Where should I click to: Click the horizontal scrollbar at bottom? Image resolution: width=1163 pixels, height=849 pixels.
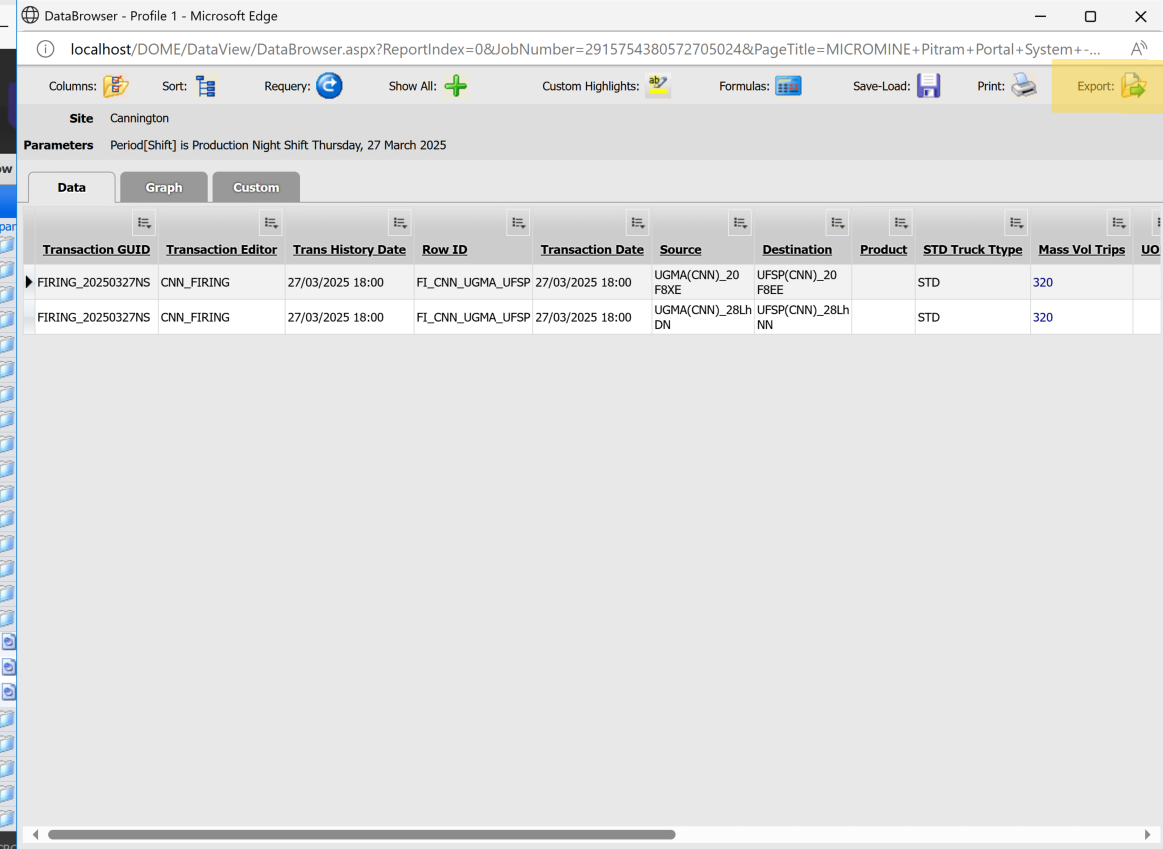pyautogui.click(x=362, y=834)
